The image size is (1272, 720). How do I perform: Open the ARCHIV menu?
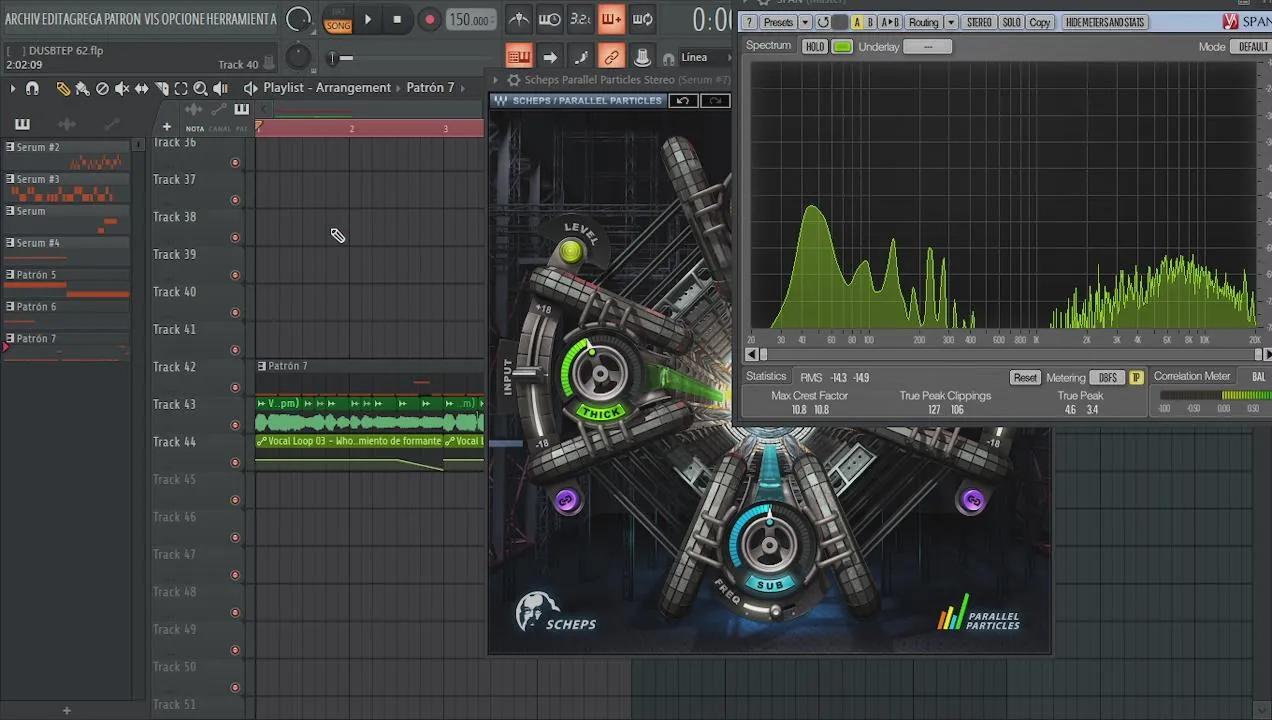23,19
